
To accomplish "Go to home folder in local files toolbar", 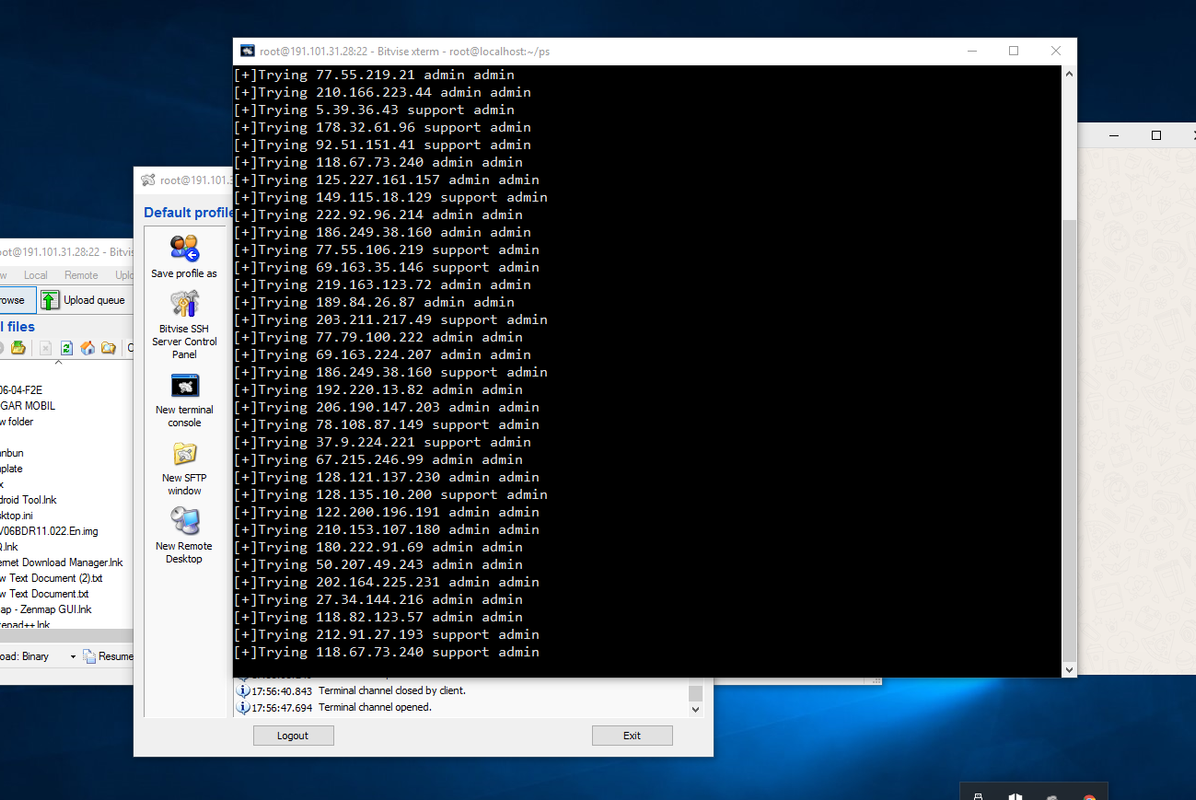I will (88, 346).
